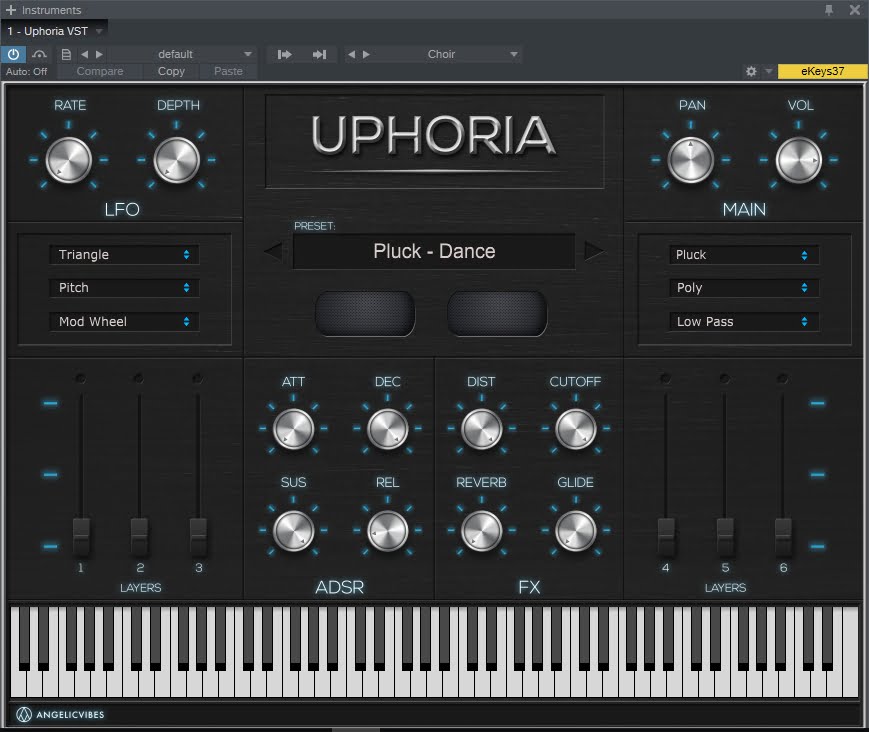Pin the Instruments window
The height and width of the screenshot is (732, 869).
(x=828, y=10)
